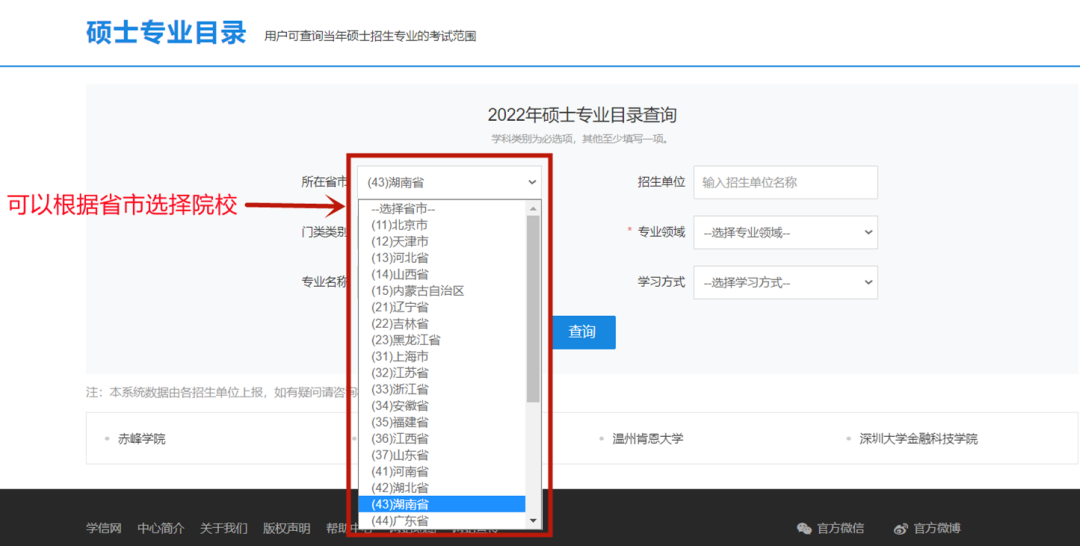Screen dimensions: 1080x546
Task: Pick (33)浙江省 option
Action: pos(442,390)
